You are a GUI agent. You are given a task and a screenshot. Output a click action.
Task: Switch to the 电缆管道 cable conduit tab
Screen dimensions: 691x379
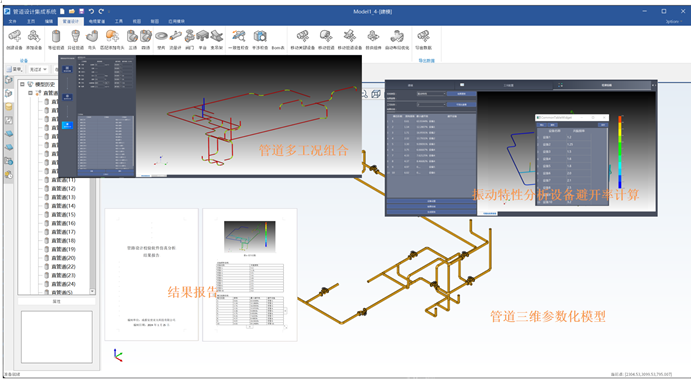click(x=97, y=21)
